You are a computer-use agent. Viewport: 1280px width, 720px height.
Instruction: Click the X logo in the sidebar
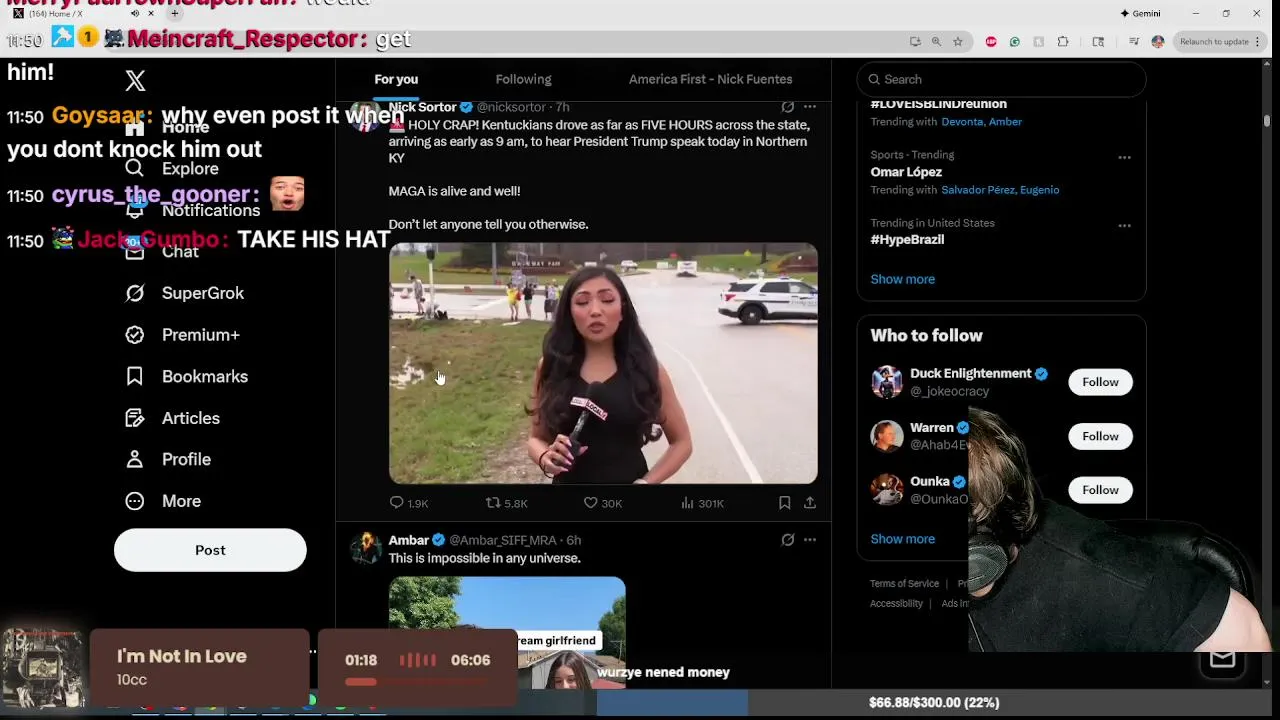pyautogui.click(x=135, y=80)
